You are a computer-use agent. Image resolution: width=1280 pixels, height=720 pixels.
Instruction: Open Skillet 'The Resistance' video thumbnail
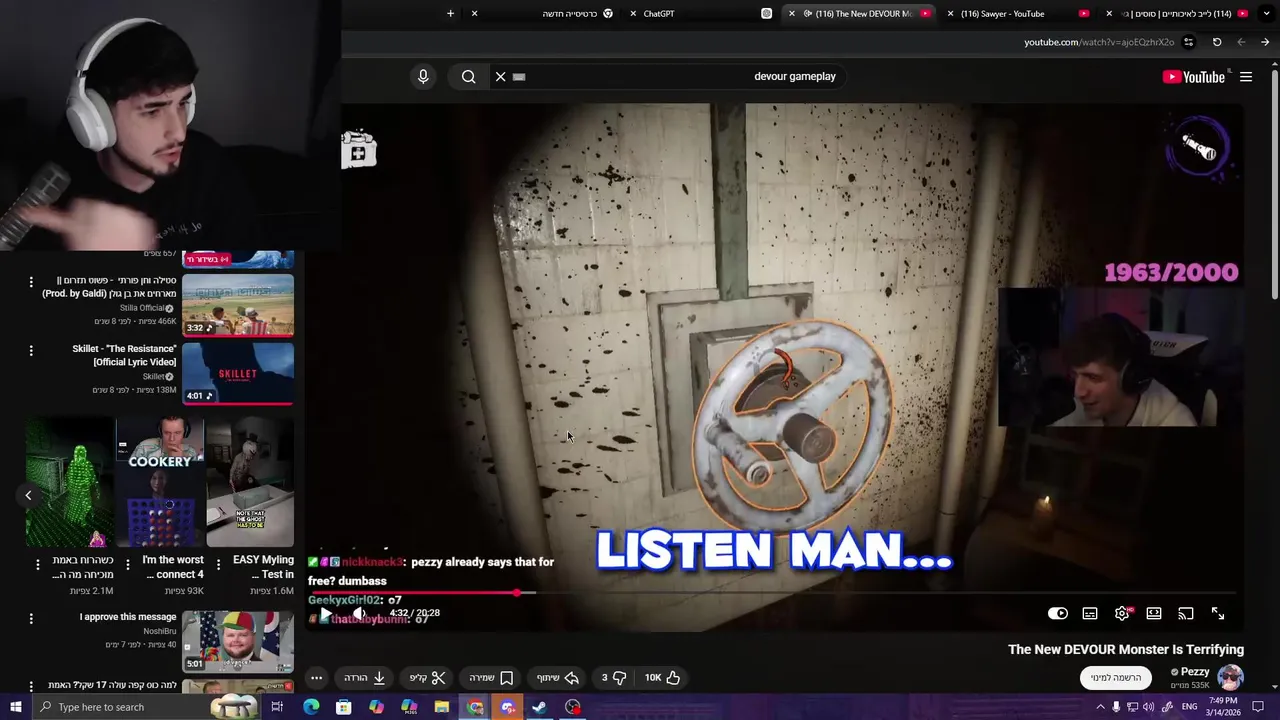click(238, 373)
